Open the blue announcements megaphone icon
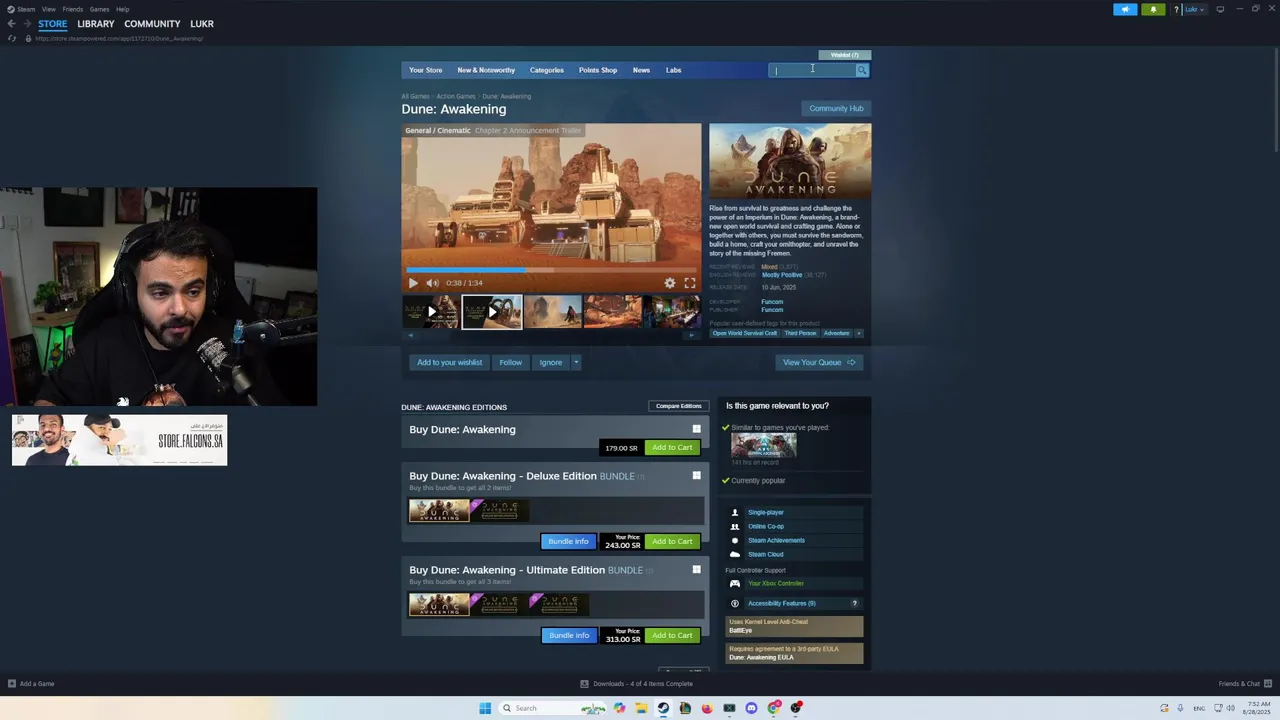Image resolution: width=1280 pixels, height=720 pixels. coord(1125,9)
